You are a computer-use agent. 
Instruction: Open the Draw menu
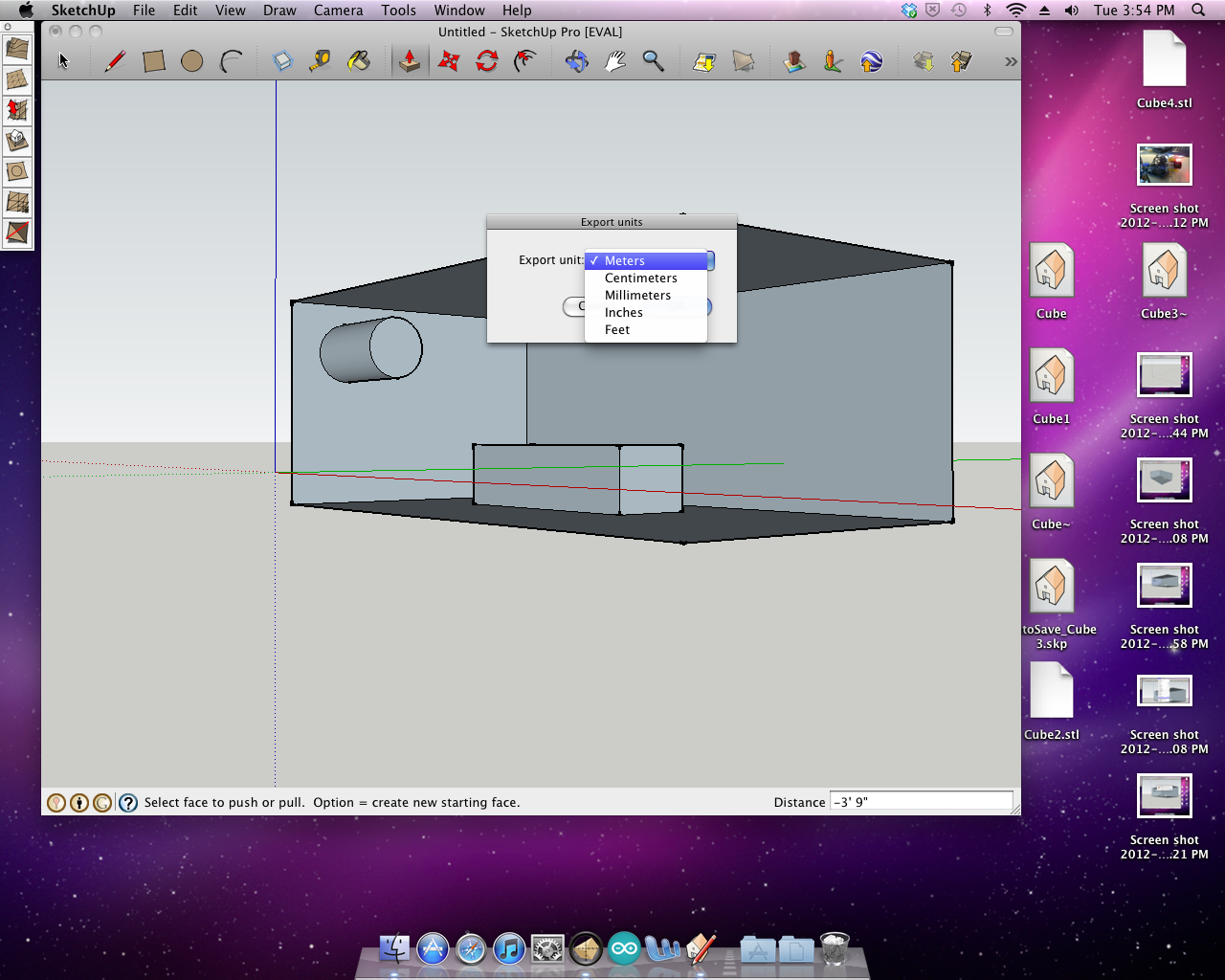pyautogui.click(x=279, y=11)
